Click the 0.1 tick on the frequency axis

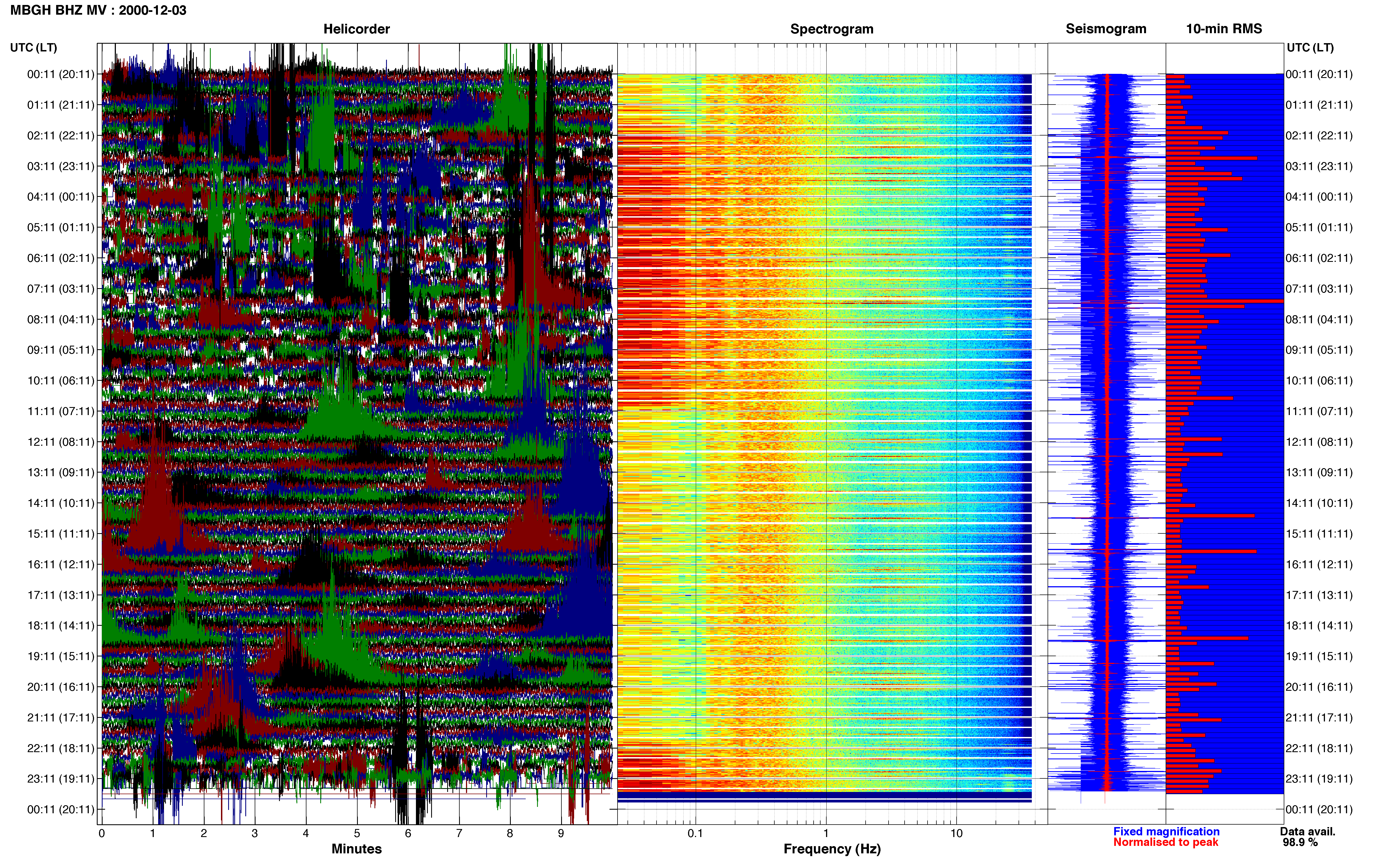[695, 833]
